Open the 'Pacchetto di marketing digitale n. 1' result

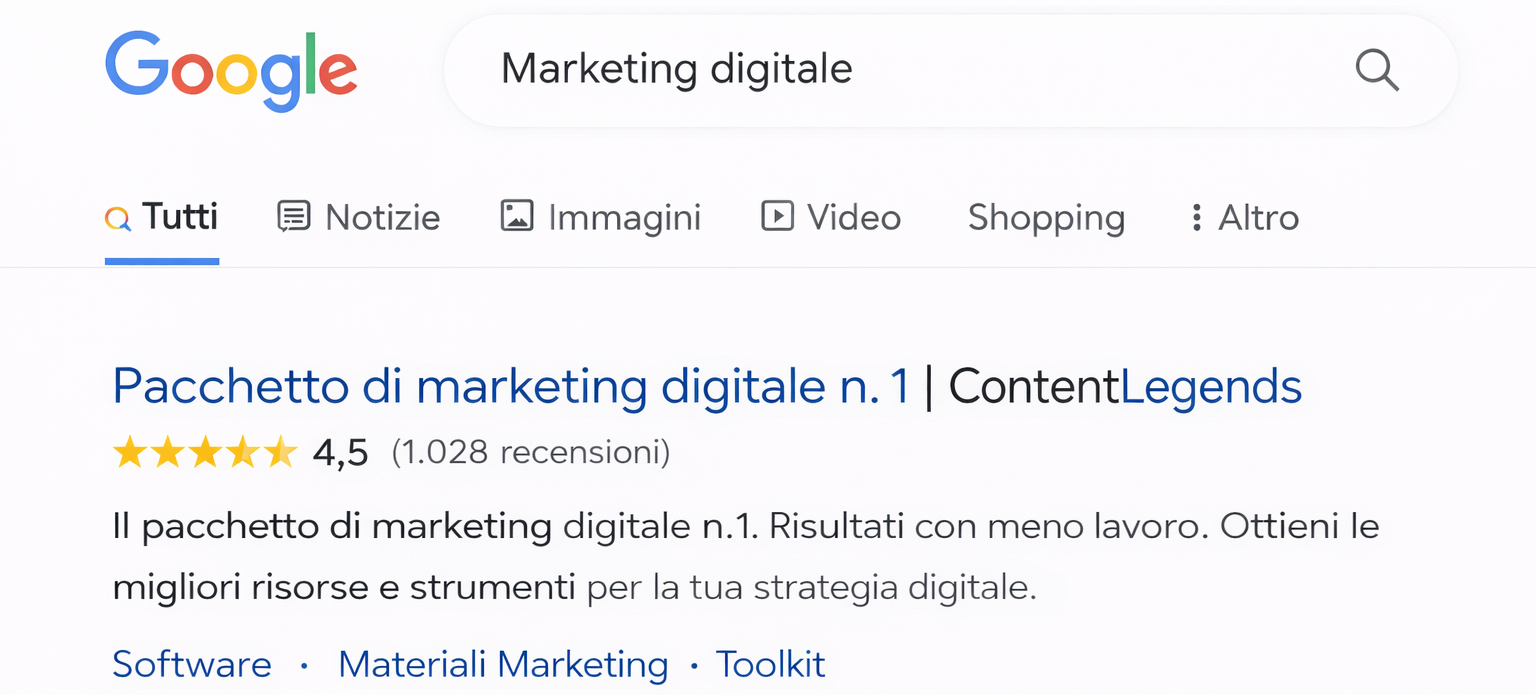pyautogui.click(x=511, y=387)
